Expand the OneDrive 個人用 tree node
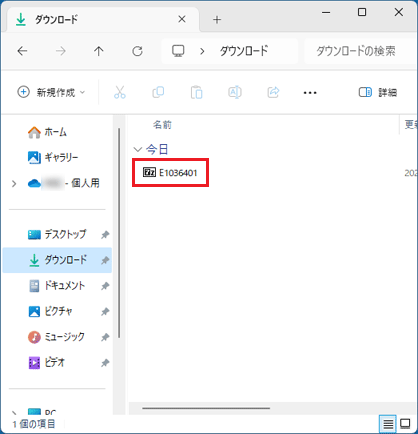 14,183
